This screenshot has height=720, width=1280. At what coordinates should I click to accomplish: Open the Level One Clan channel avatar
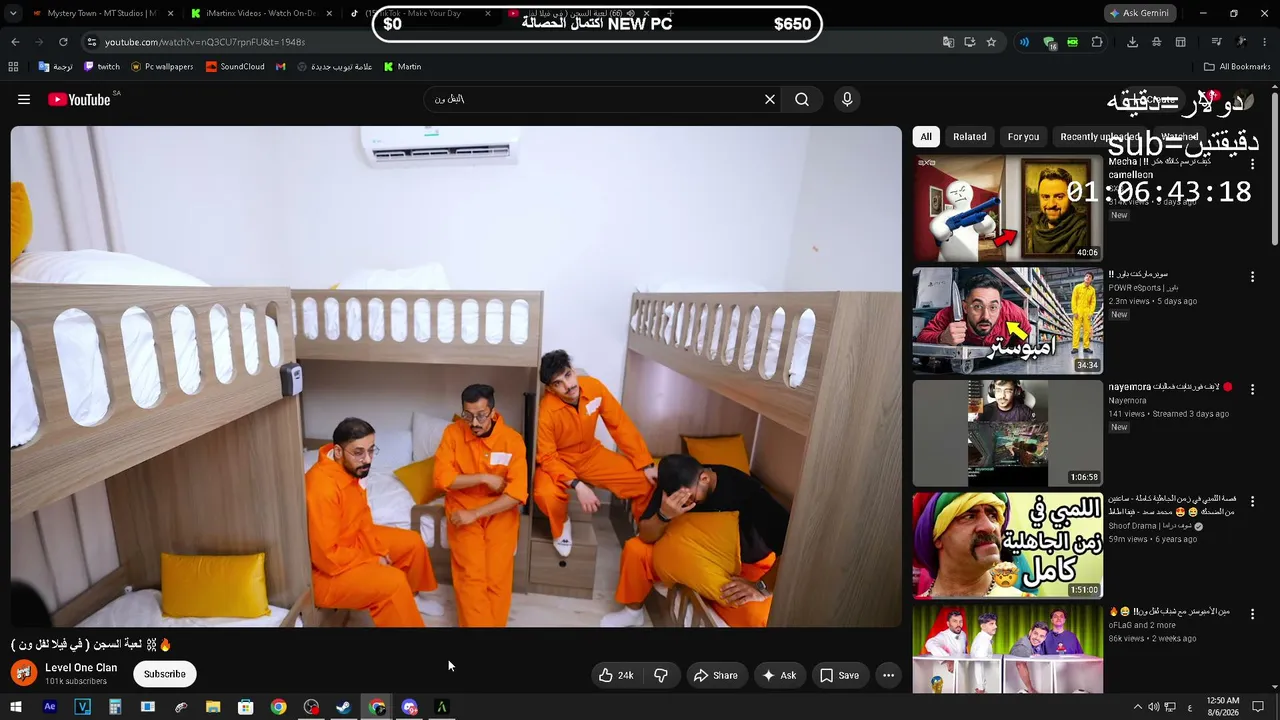tap(24, 673)
